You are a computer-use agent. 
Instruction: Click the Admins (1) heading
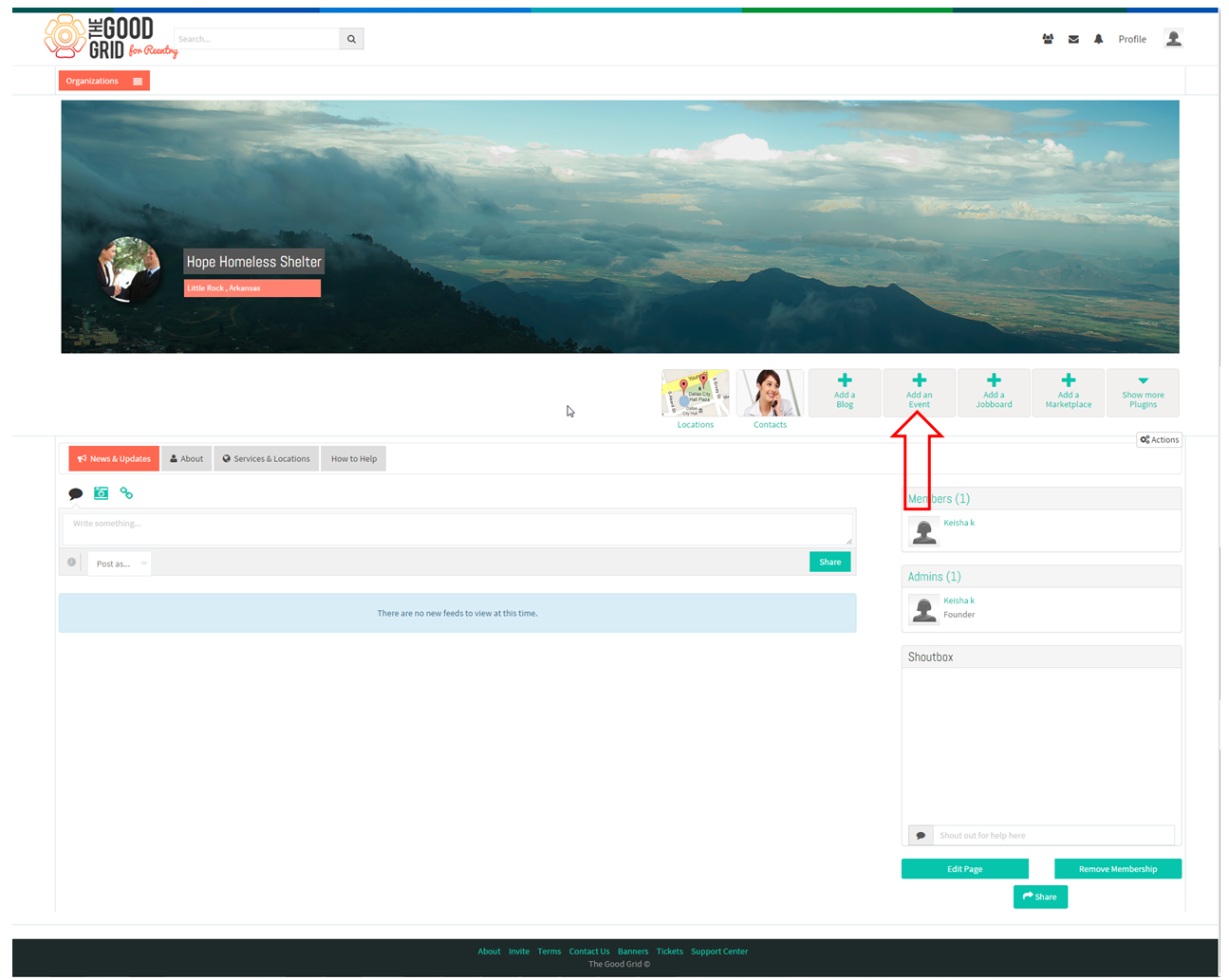point(935,577)
